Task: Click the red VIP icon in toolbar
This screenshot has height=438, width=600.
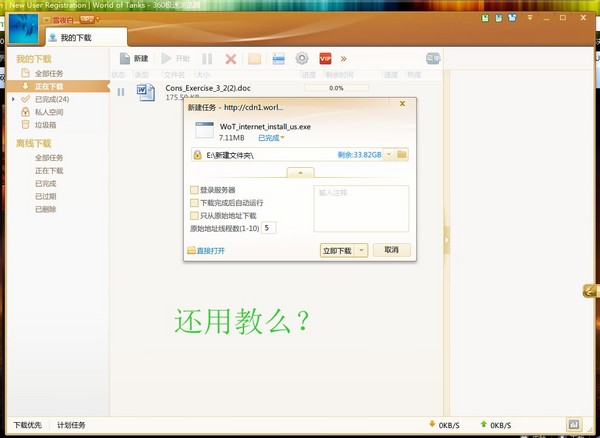Action: tap(325, 59)
